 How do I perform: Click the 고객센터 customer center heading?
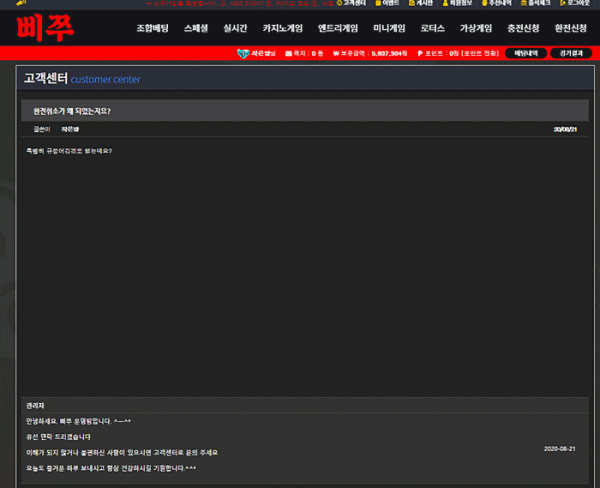[x=82, y=79]
